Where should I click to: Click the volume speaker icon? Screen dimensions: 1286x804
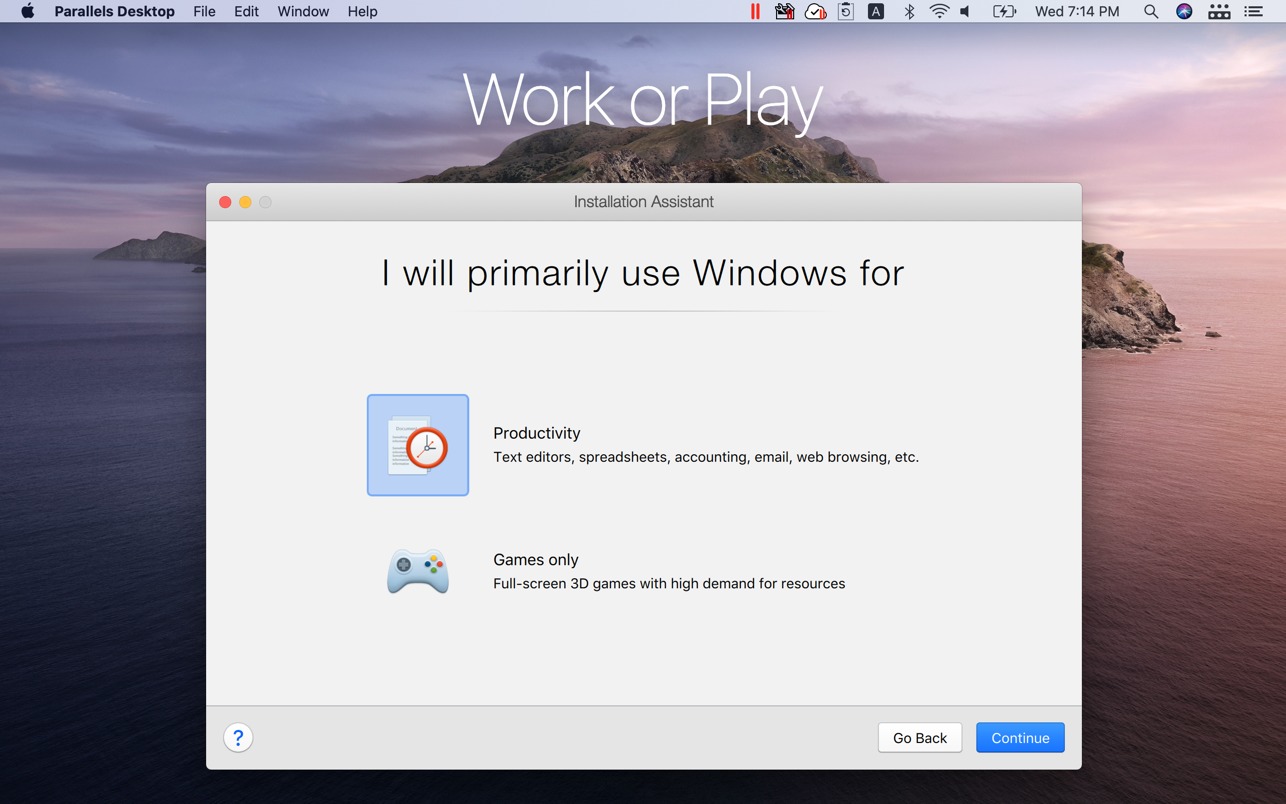pyautogui.click(x=966, y=12)
